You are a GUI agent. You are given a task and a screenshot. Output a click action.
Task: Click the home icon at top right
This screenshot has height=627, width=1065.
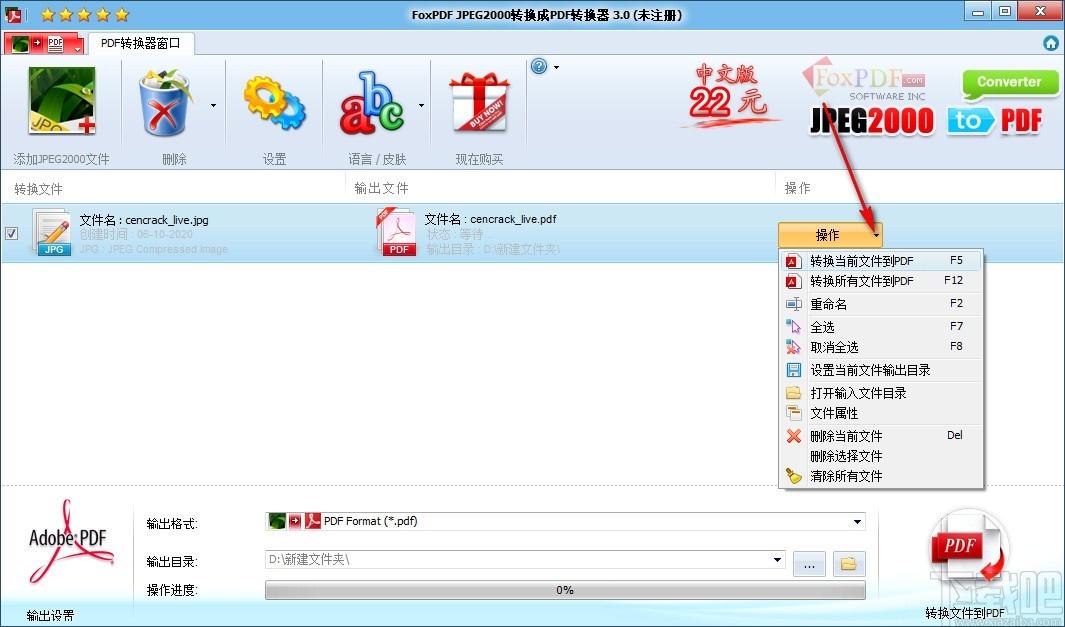tap(1051, 43)
